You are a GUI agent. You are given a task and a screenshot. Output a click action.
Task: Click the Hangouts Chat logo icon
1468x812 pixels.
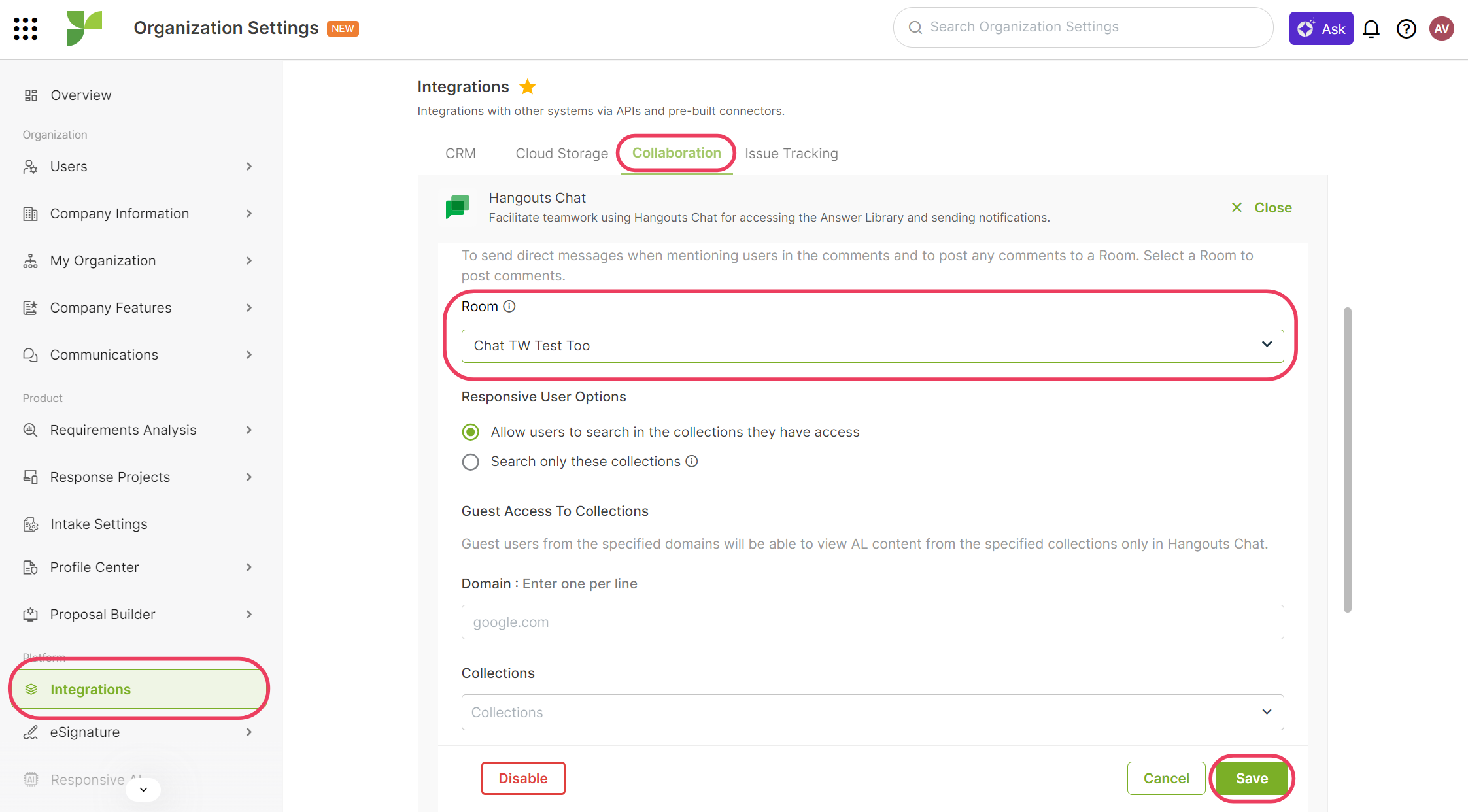458,207
